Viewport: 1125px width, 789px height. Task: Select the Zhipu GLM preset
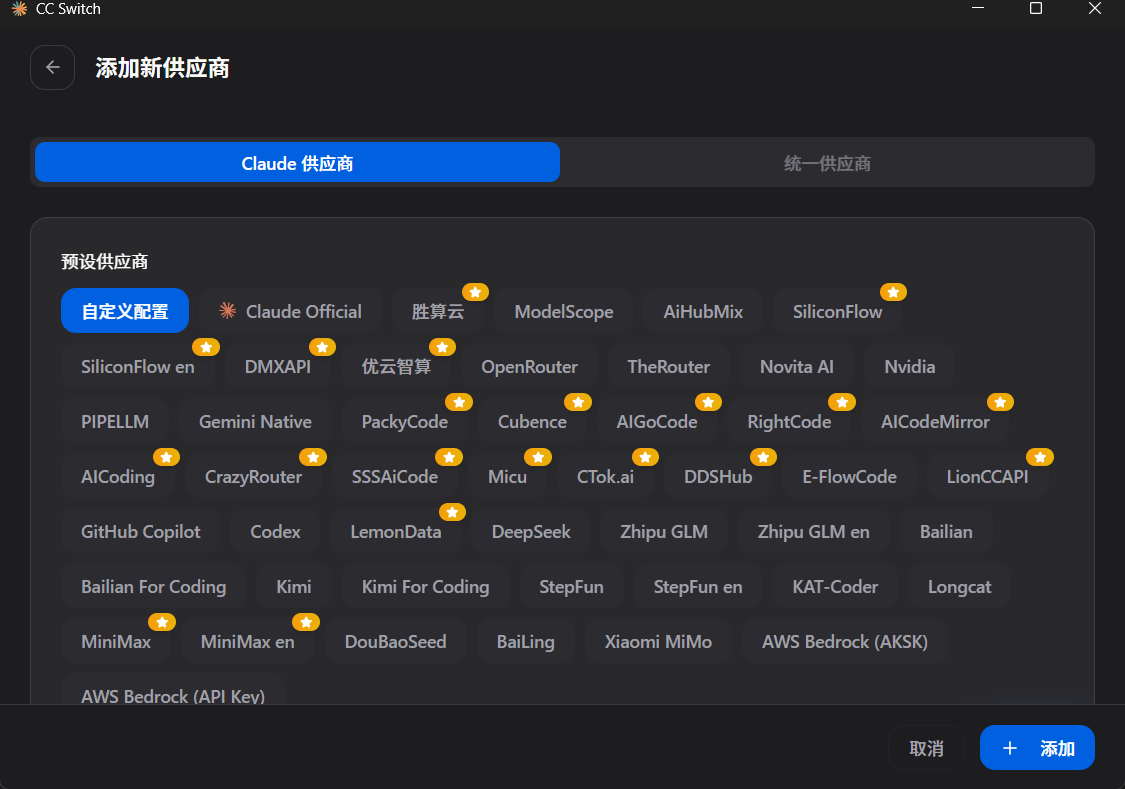coord(664,531)
